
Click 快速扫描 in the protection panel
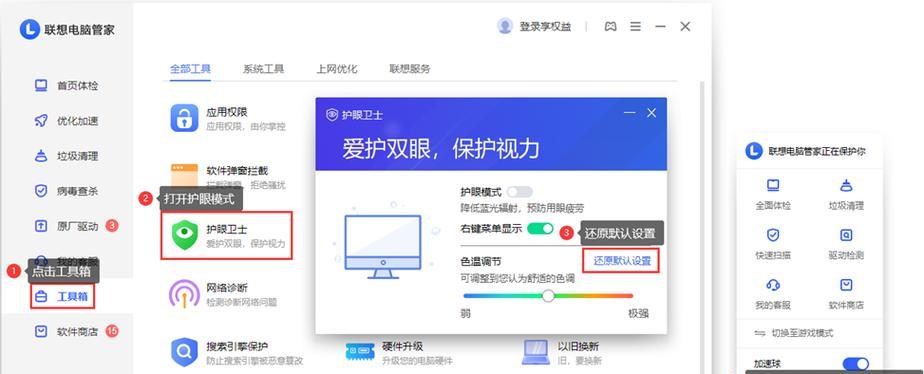click(x=773, y=244)
